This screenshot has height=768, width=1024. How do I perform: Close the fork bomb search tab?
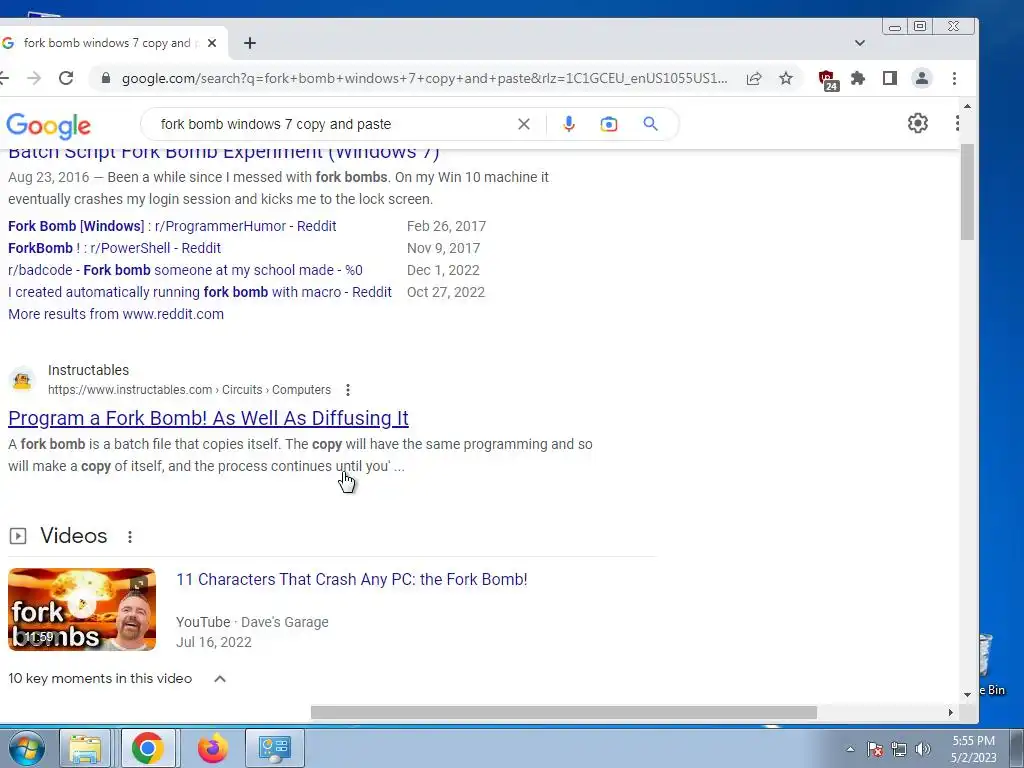tap(212, 43)
